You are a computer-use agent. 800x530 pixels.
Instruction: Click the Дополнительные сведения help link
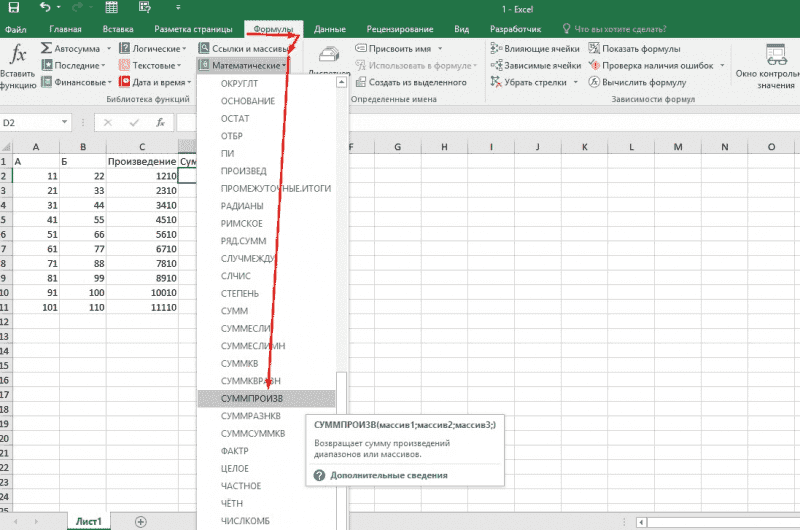pos(388,475)
